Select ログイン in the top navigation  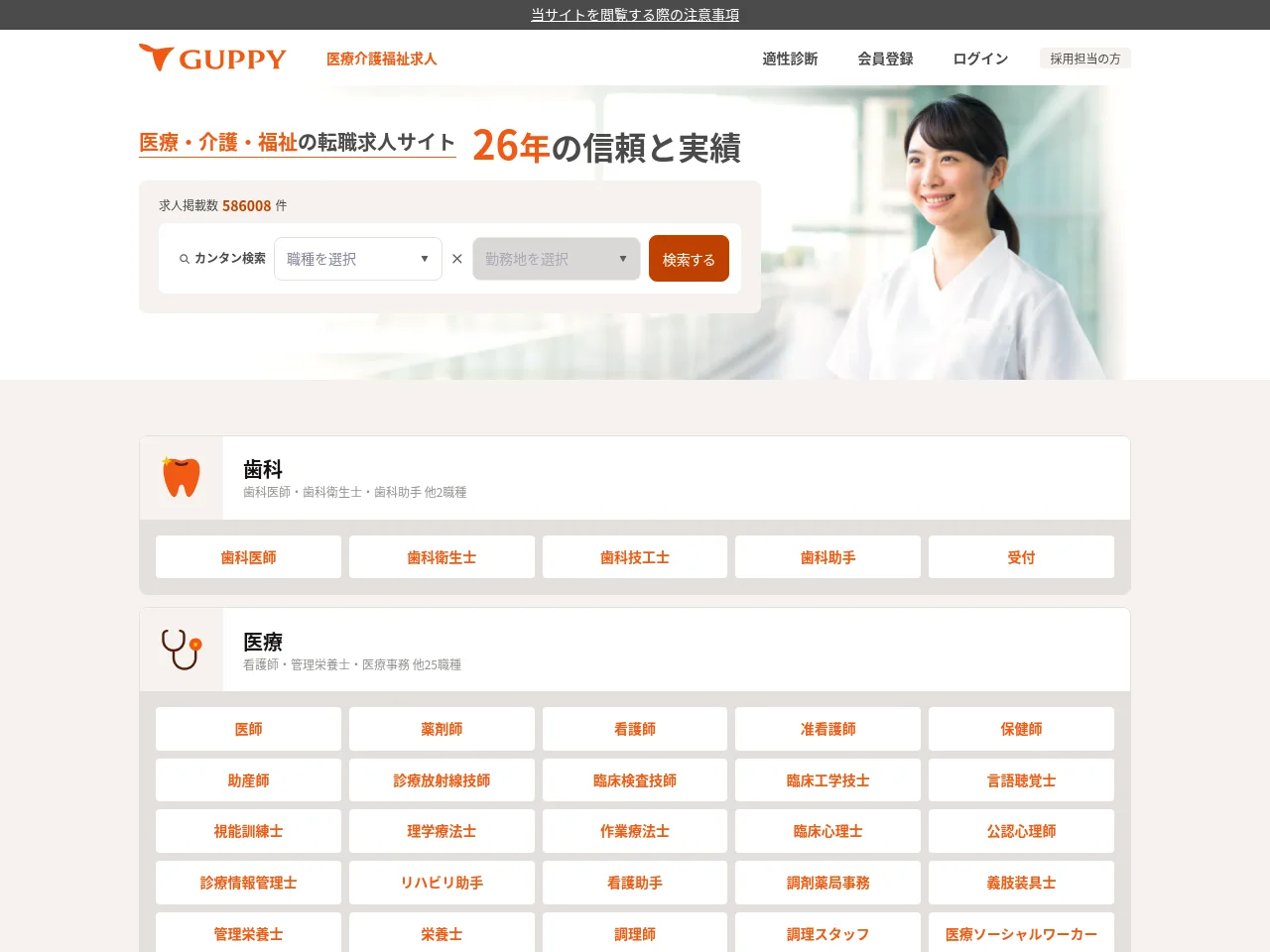pos(980,59)
